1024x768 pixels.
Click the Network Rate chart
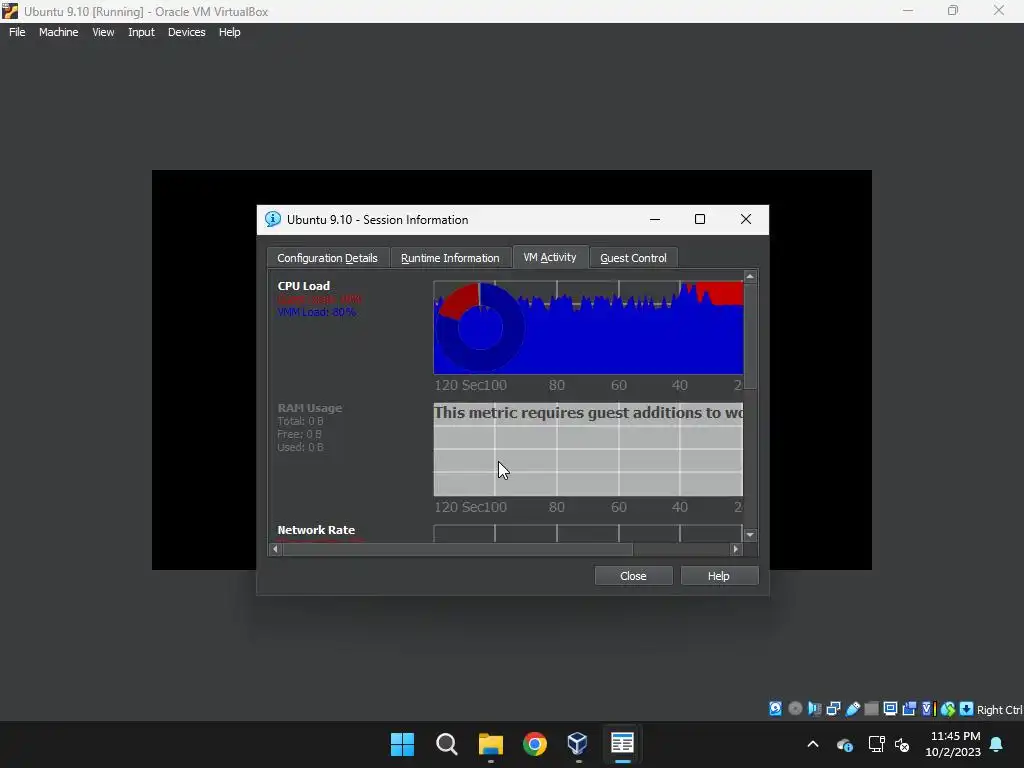pyautogui.click(x=588, y=533)
